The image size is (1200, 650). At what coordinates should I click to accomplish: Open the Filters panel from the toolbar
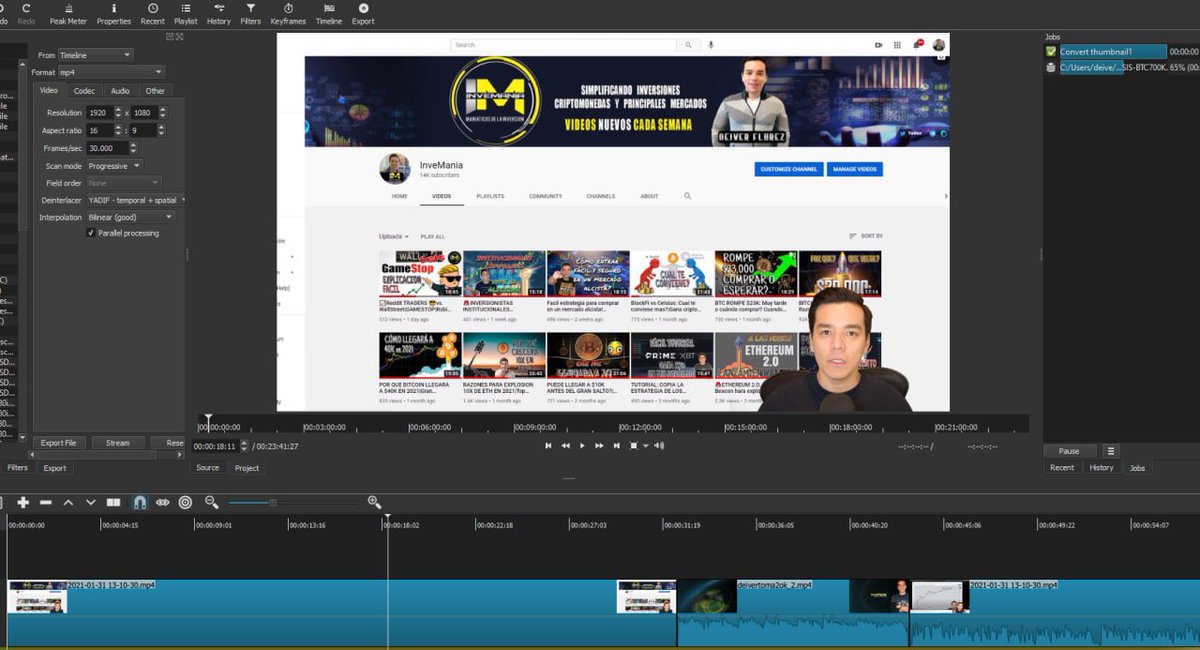(x=251, y=13)
